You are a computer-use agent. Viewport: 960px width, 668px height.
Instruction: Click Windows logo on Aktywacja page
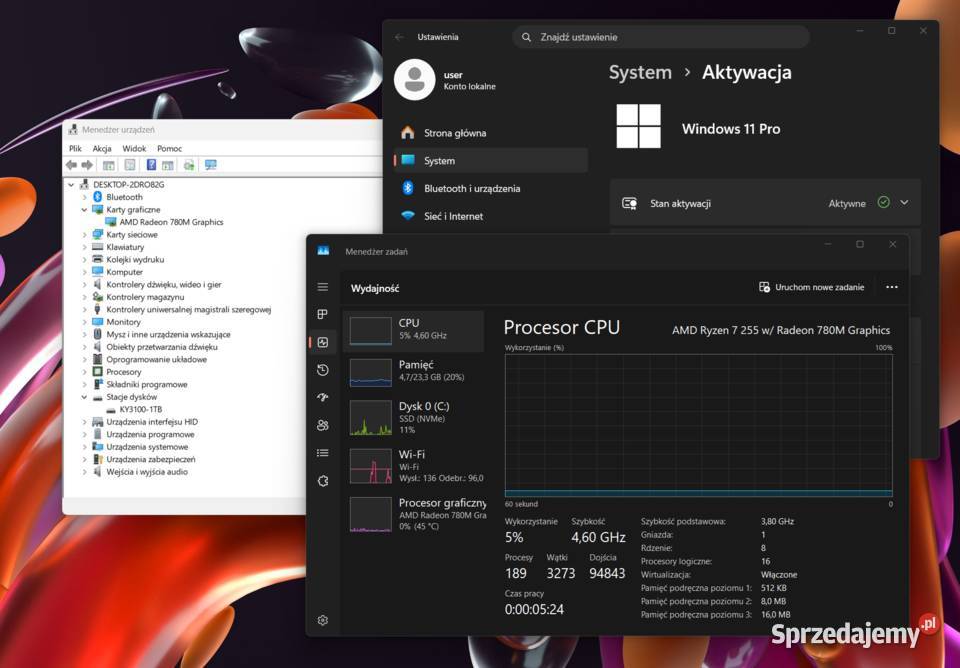tap(638, 126)
